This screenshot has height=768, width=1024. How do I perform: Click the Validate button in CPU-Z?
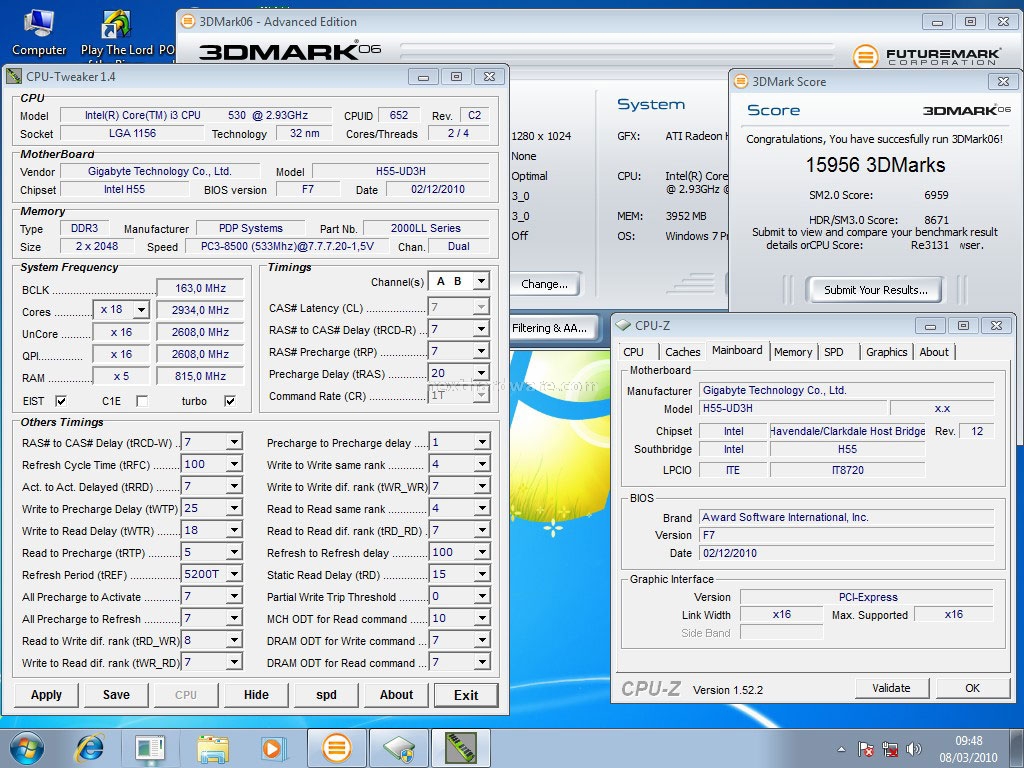[x=891, y=688]
